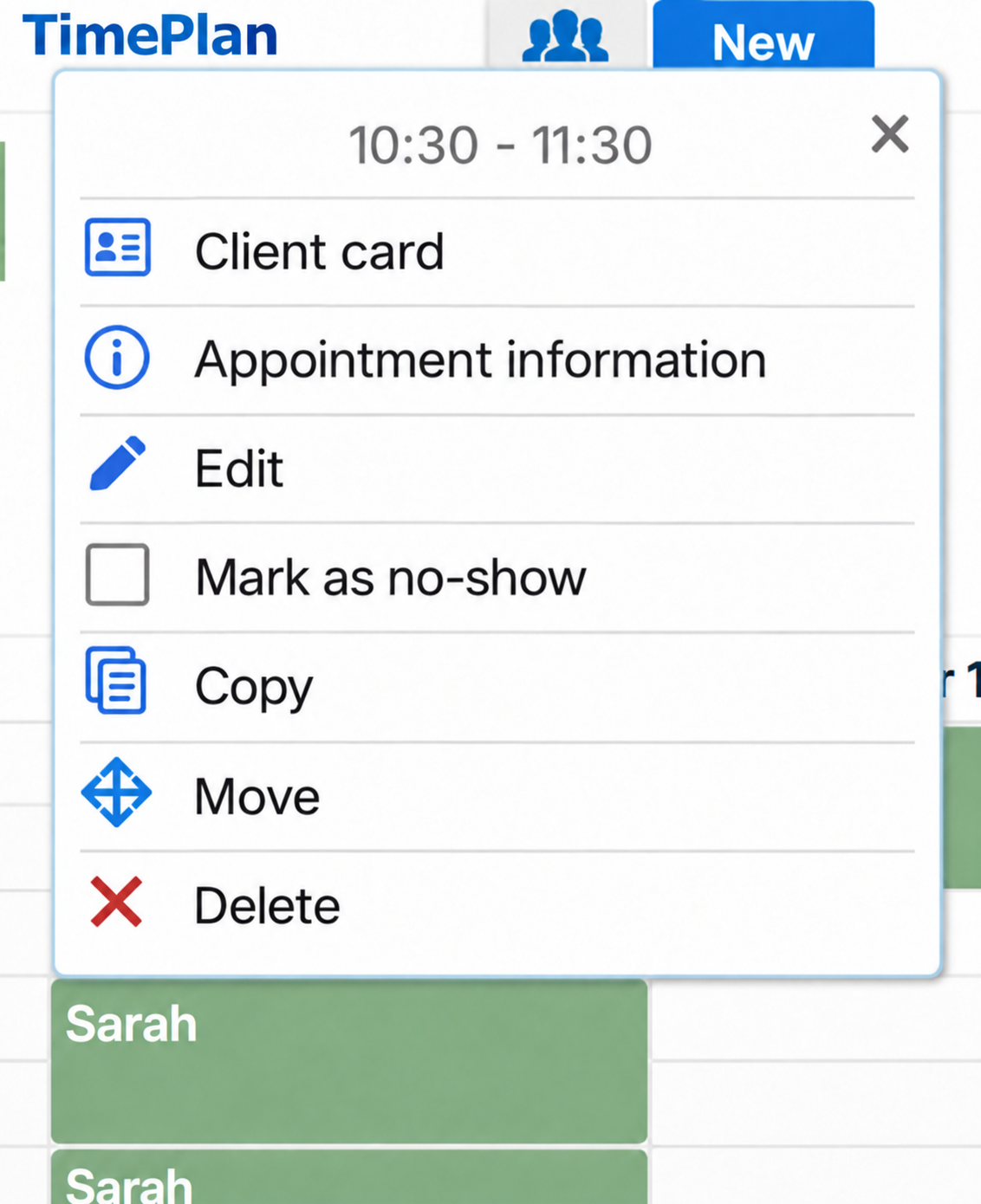Open the first Sarah appointment block
981x1204 pixels.
tap(349, 1061)
